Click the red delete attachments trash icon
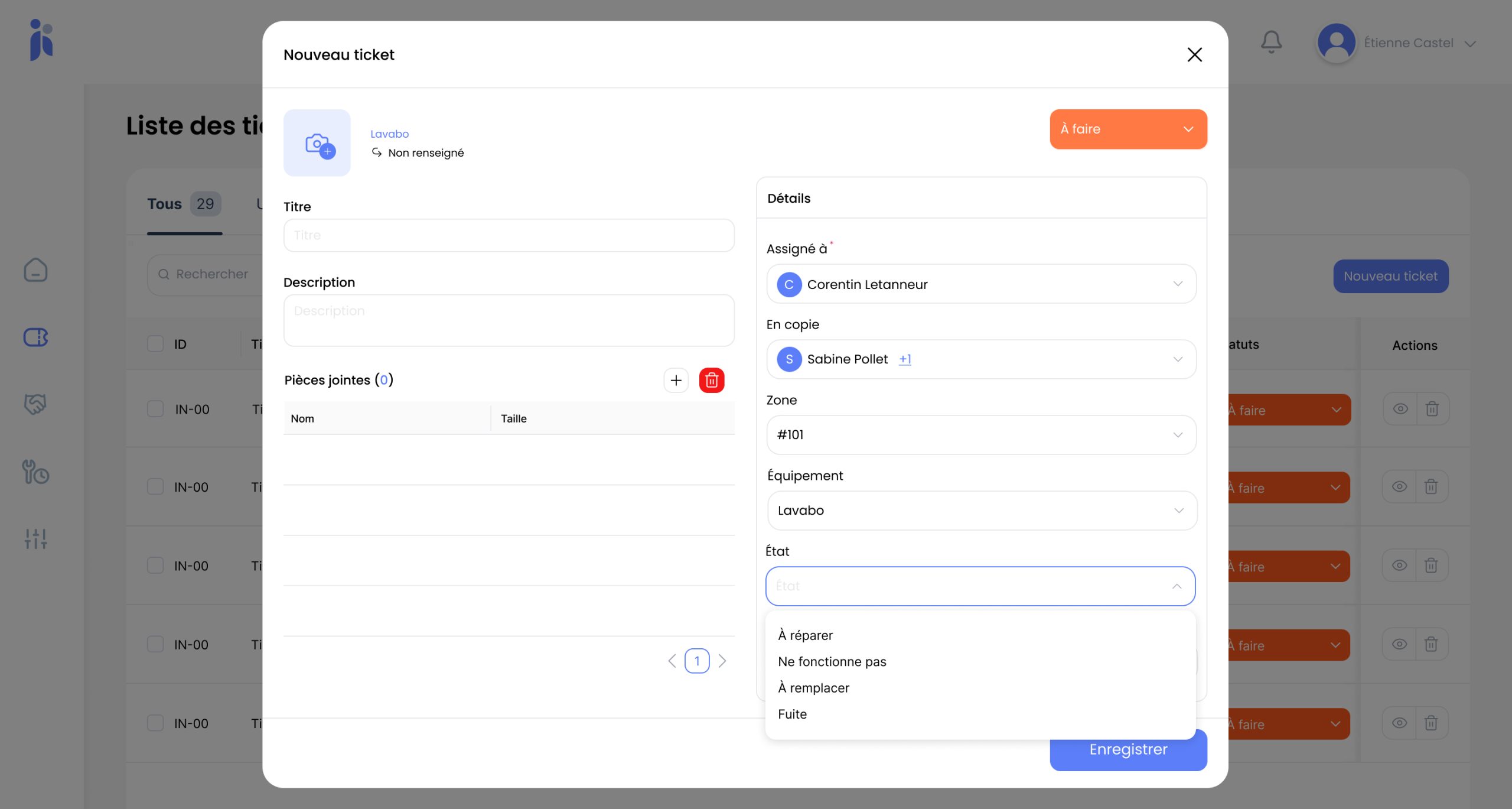The image size is (1512, 809). 711,380
